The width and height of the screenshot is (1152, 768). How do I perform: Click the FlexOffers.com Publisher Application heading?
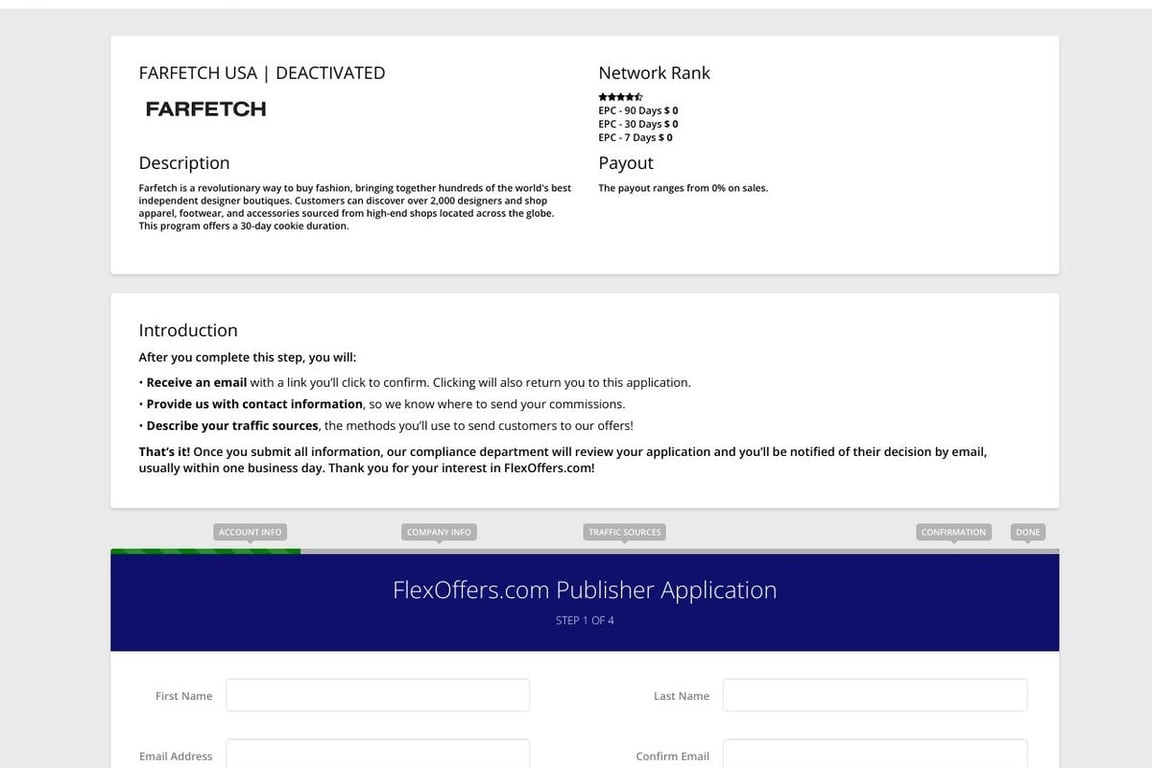585,589
